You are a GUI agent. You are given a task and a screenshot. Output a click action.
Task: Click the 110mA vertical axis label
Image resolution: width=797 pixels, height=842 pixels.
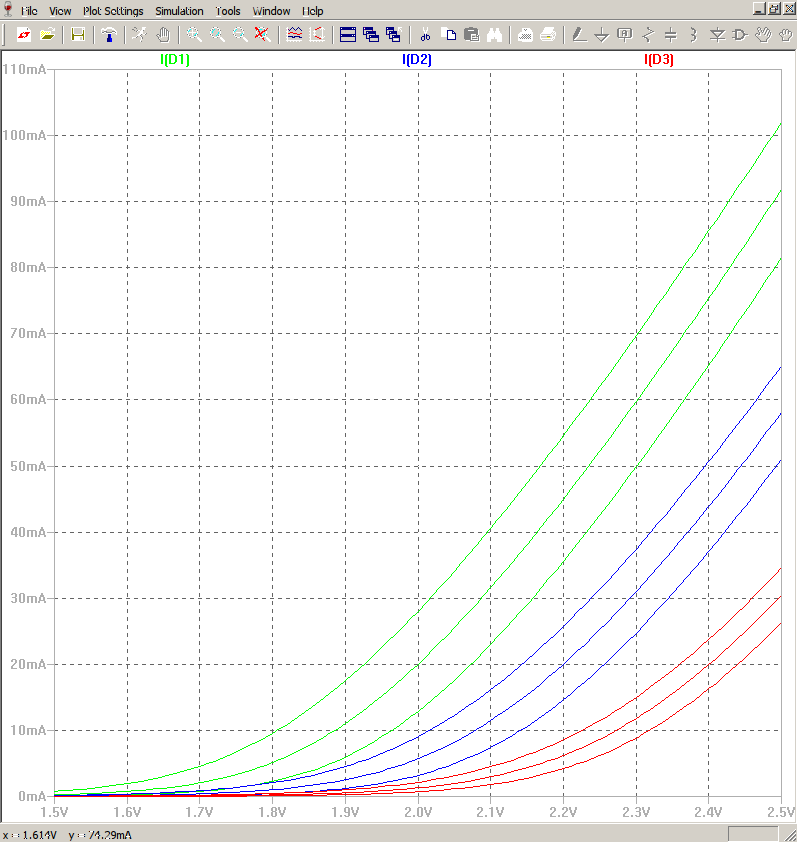coord(24,69)
